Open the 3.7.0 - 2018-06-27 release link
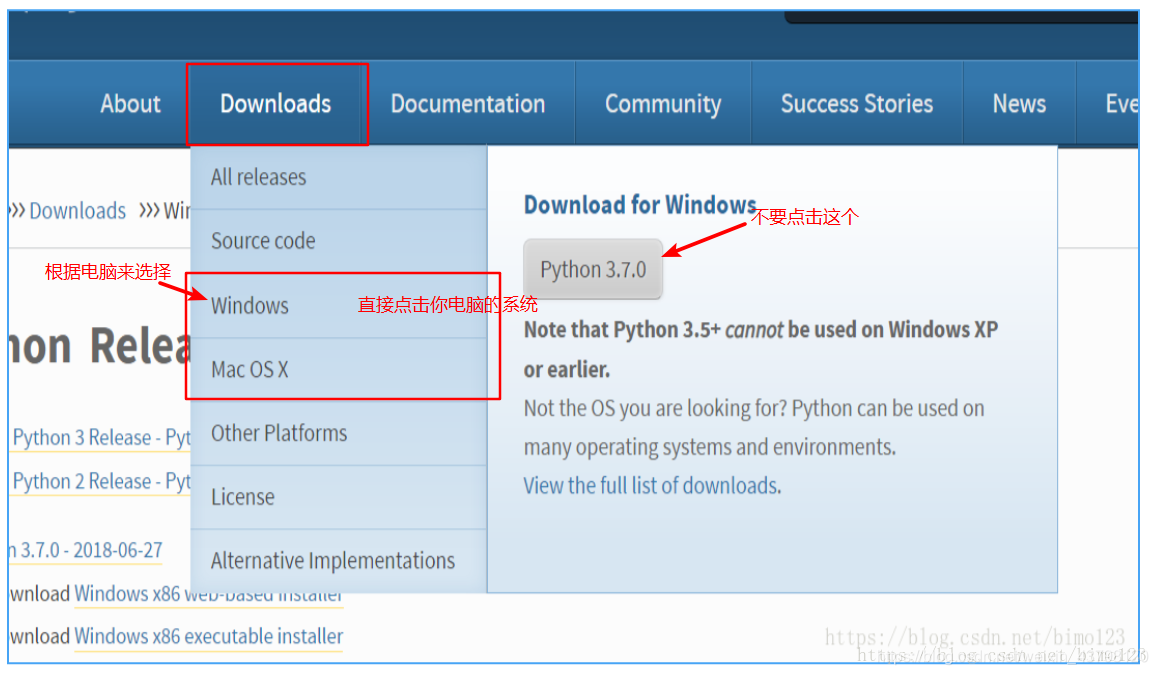The height and width of the screenshot is (675, 1158). tap(86, 550)
